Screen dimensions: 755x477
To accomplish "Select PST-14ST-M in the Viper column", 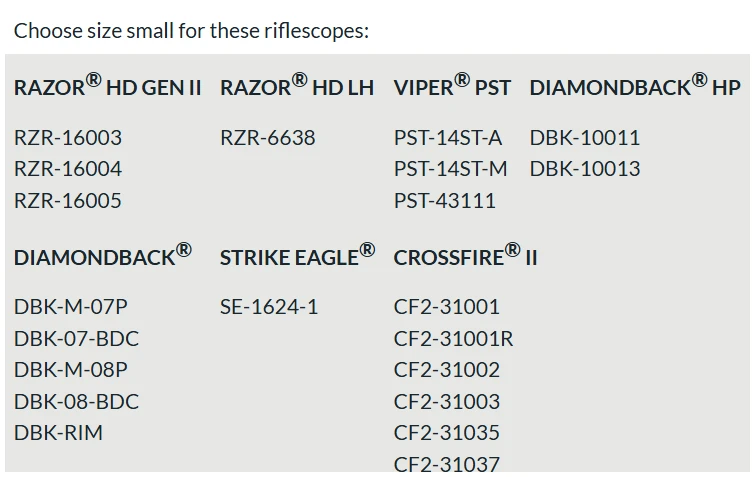I will [450, 168].
